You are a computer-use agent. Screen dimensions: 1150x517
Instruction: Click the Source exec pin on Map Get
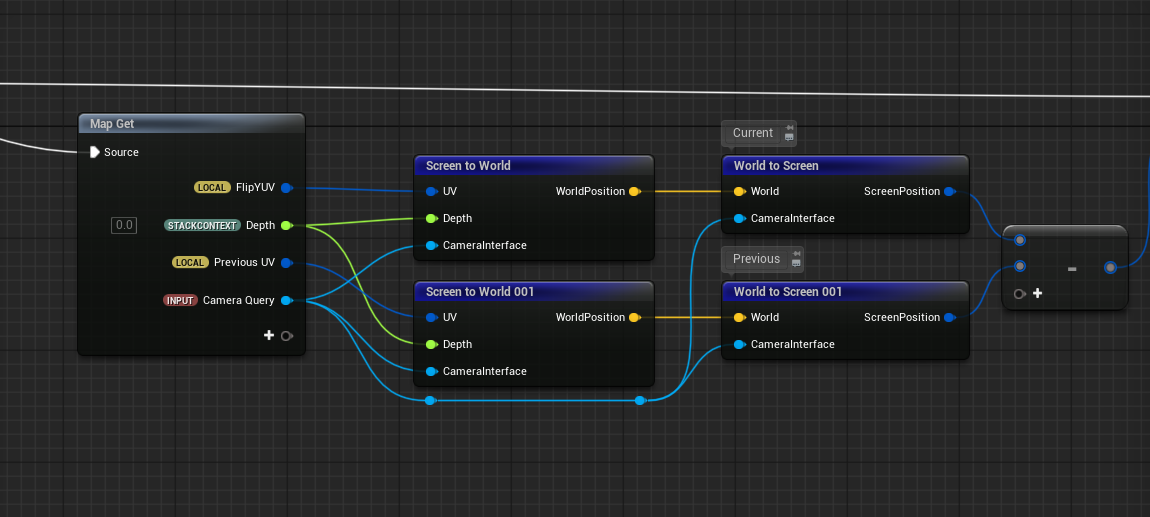[x=94, y=152]
